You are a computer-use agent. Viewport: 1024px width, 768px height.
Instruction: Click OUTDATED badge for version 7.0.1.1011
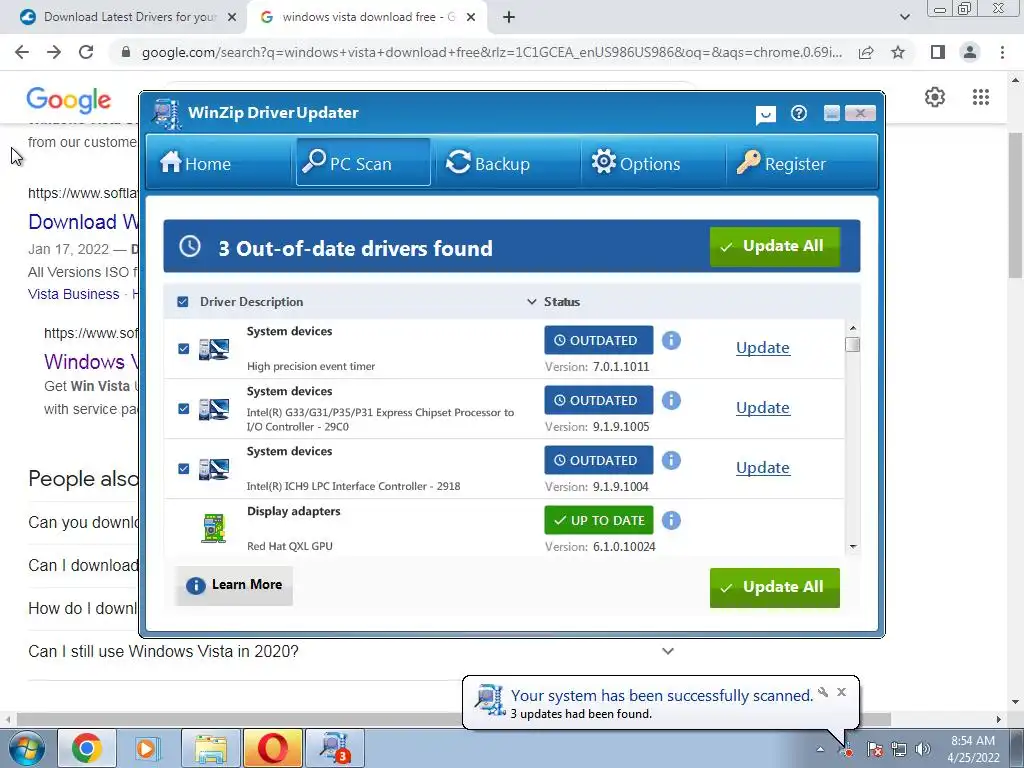(599, 340)
